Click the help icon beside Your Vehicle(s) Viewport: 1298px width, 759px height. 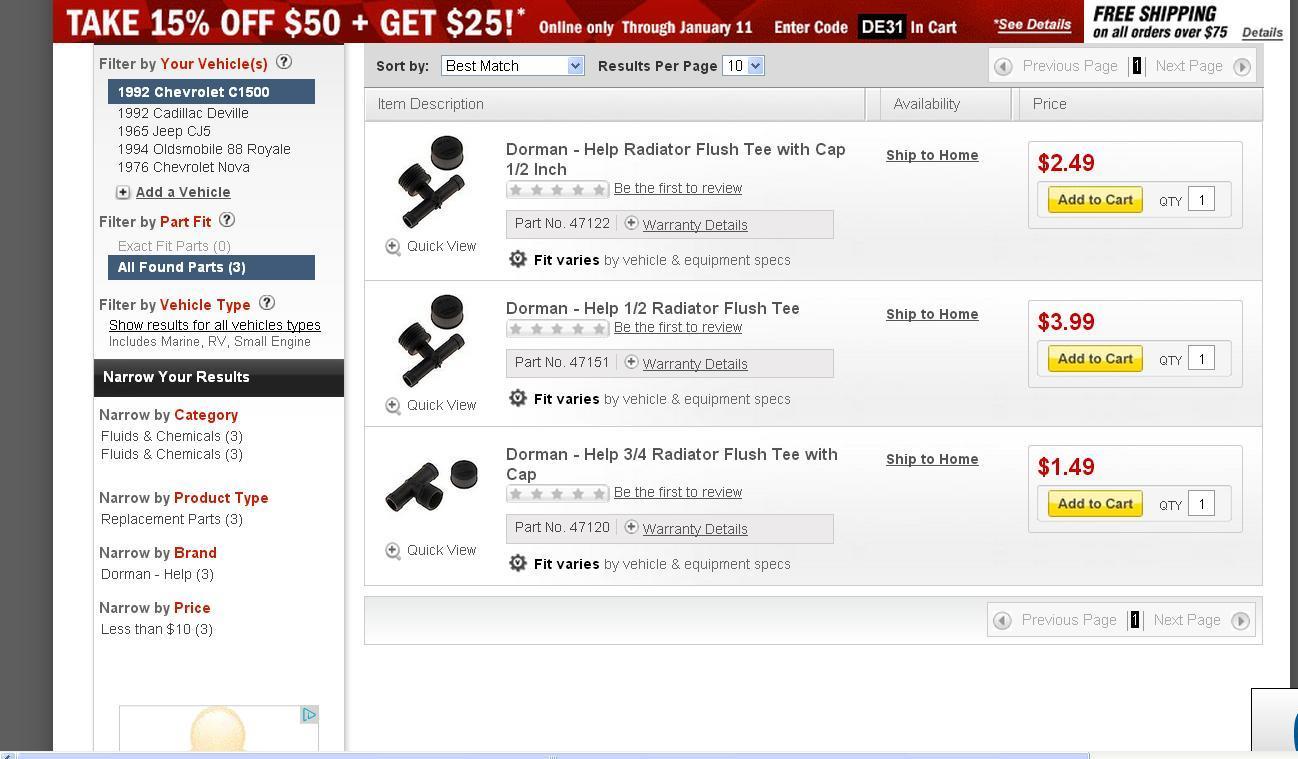(x=284, y=62)
